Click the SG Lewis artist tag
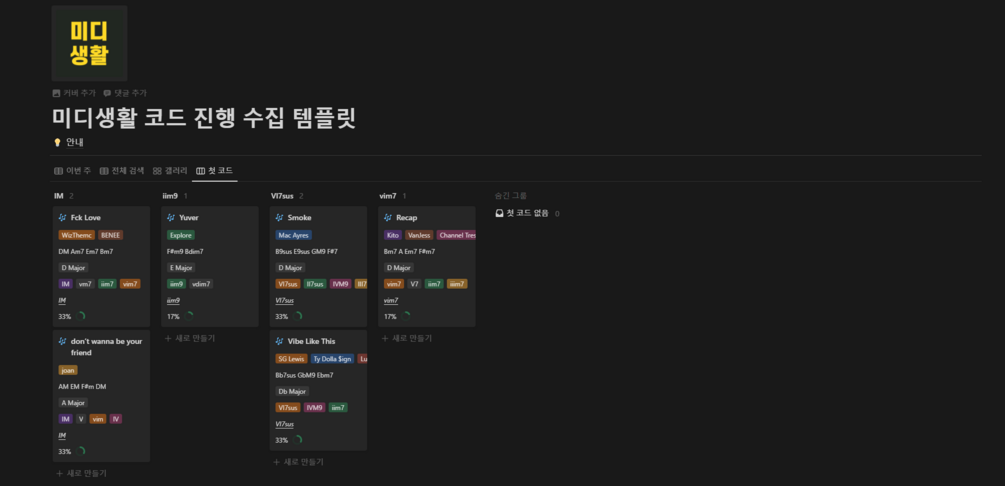The height and width of the screenshot is (486, 1005). 292,359
